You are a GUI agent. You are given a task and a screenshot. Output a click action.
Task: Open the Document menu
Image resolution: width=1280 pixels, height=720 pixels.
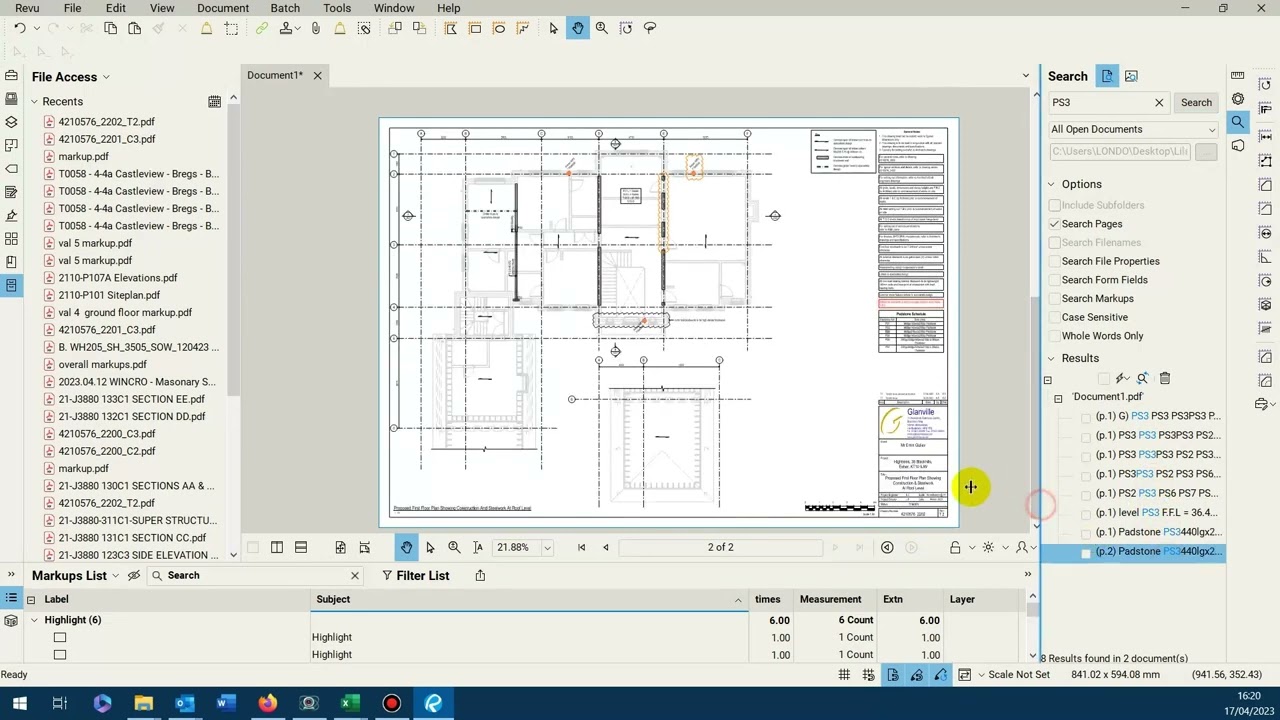point(223,8)
